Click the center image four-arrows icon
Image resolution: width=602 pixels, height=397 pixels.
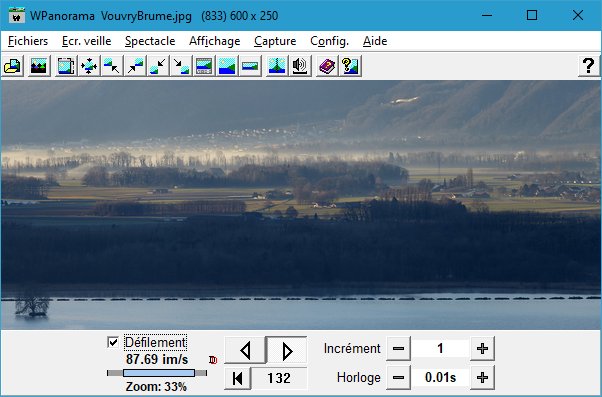point(89,66)
